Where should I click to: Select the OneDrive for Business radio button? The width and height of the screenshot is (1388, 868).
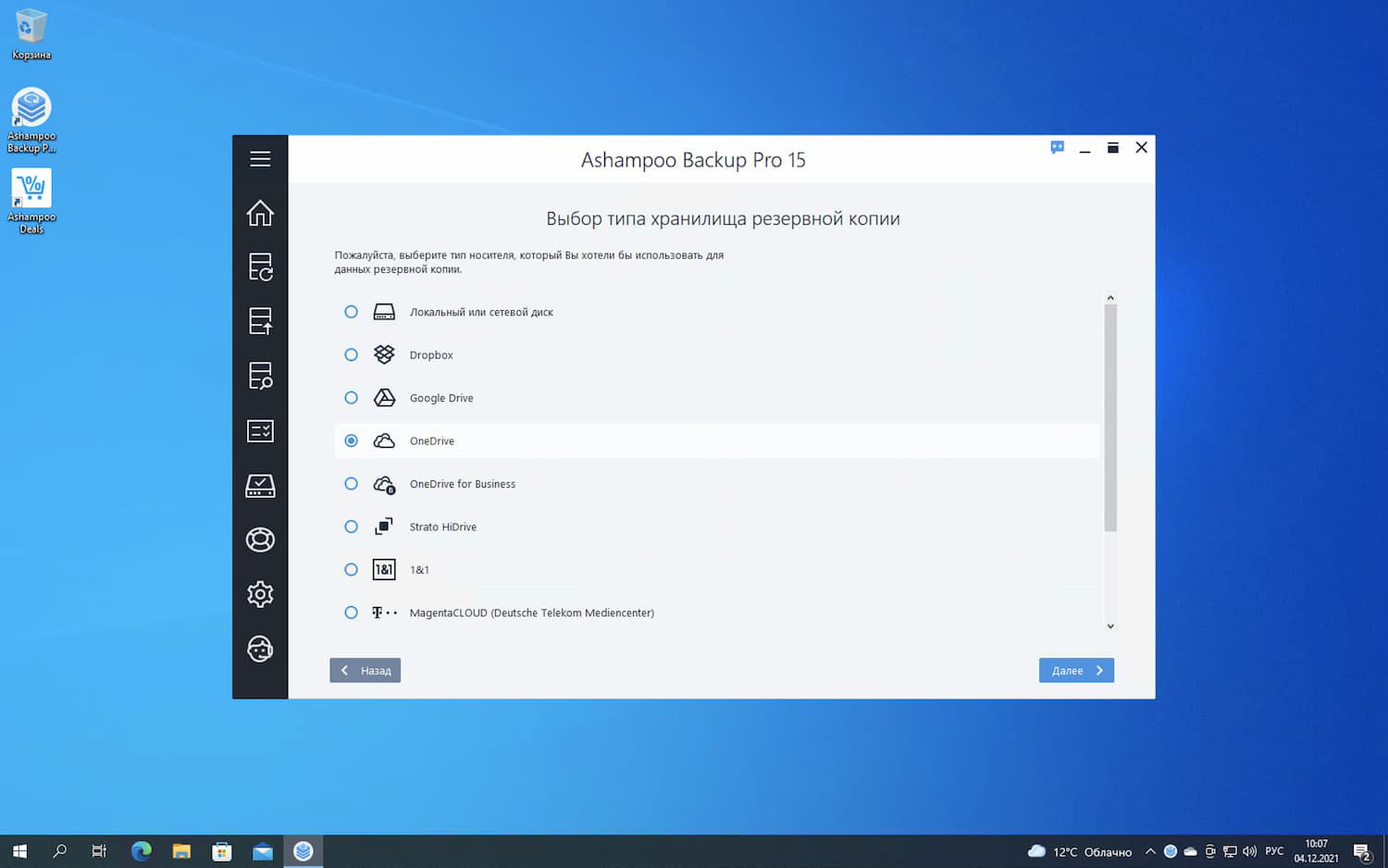point(351,484)
